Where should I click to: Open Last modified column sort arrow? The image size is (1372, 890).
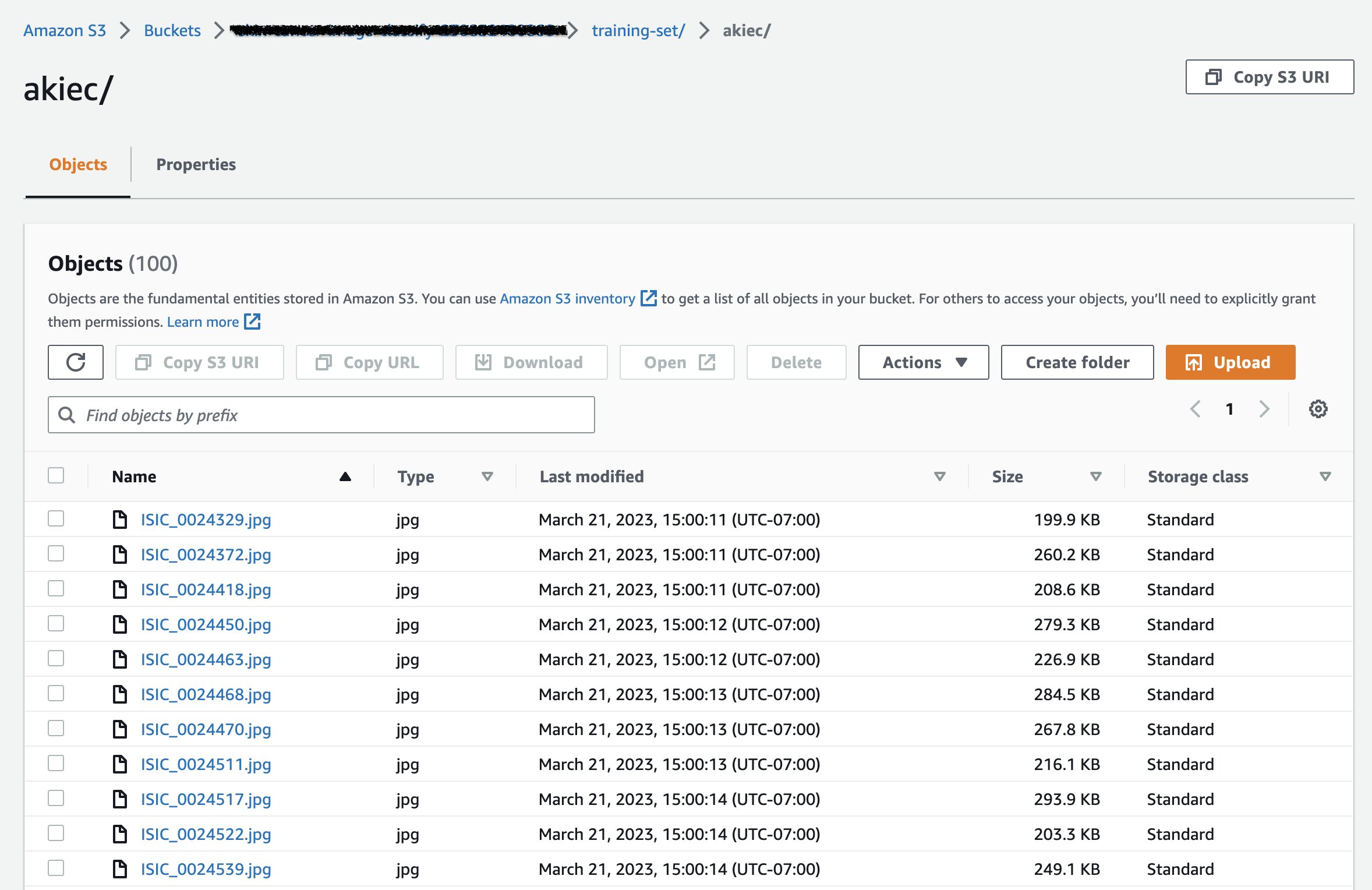pos(939,476)
